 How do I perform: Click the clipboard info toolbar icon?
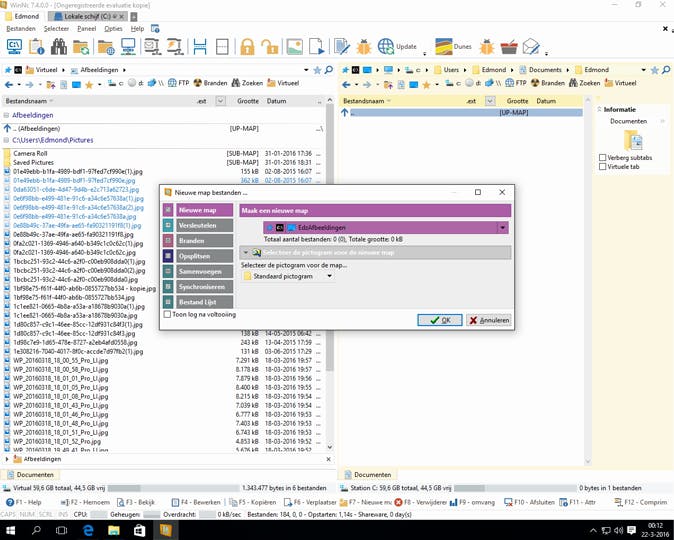[36, 46]
